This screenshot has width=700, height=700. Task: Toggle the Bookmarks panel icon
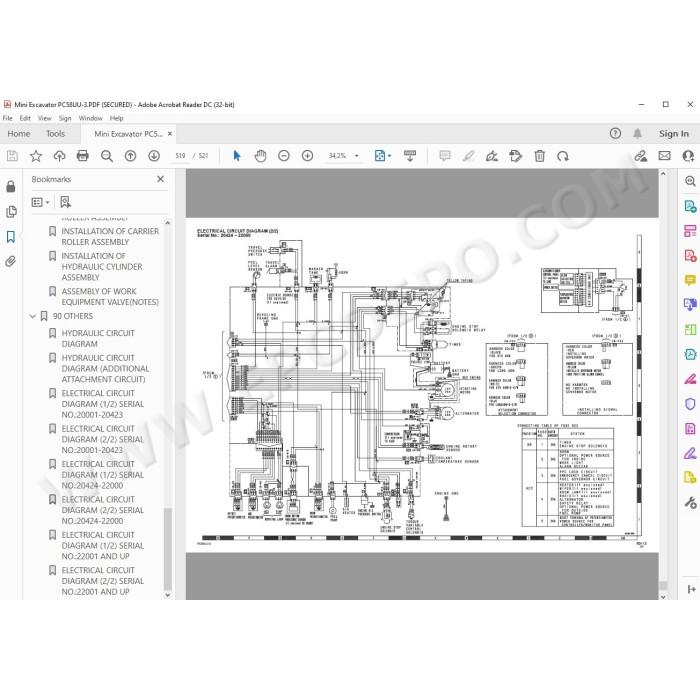[11, 237]
